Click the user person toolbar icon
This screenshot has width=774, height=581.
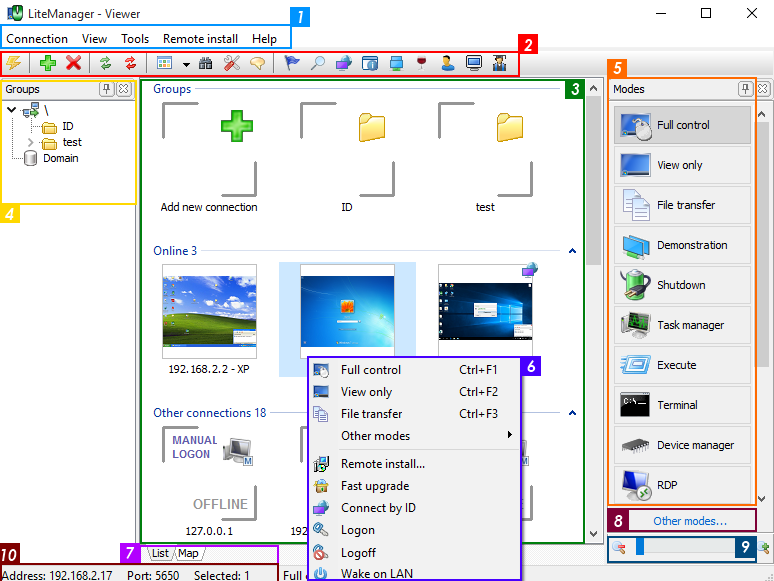tap(447, 63)
